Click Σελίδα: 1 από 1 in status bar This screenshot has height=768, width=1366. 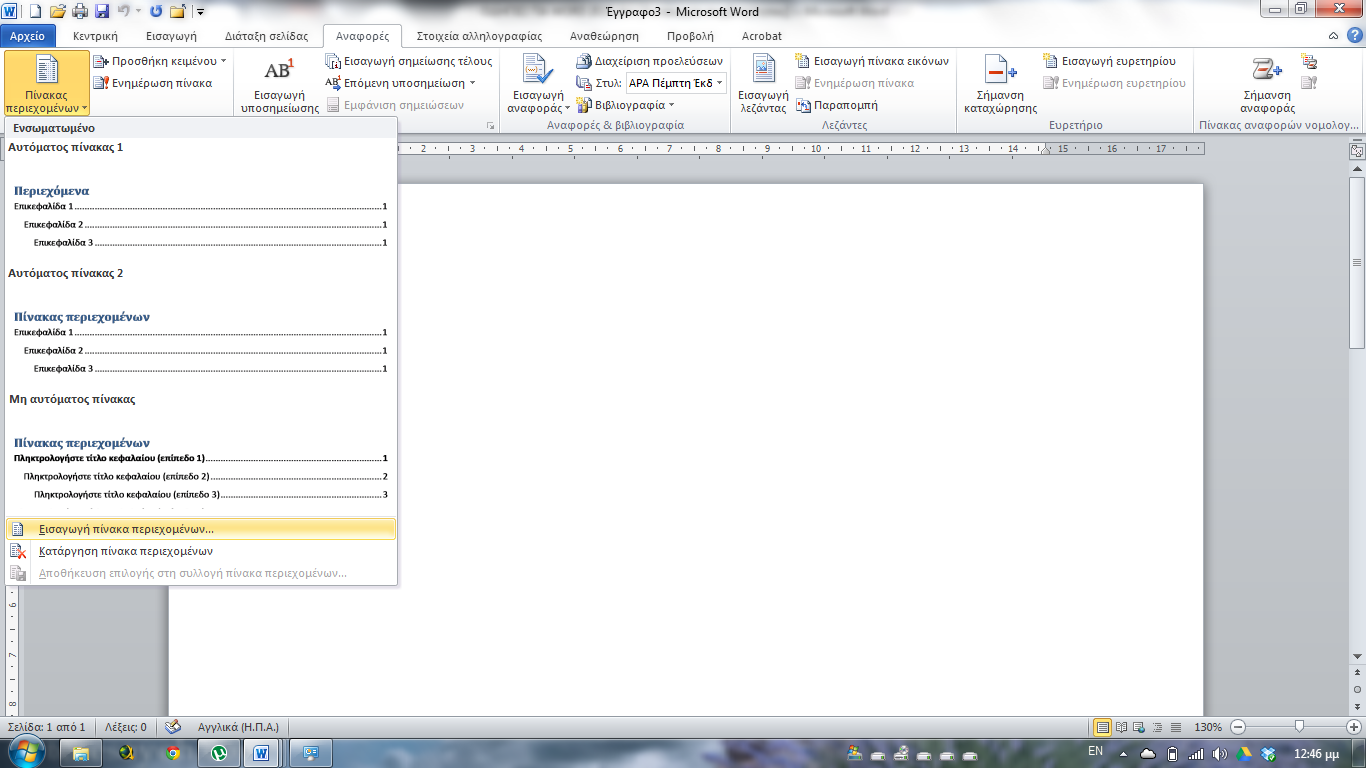pos(47,727)
